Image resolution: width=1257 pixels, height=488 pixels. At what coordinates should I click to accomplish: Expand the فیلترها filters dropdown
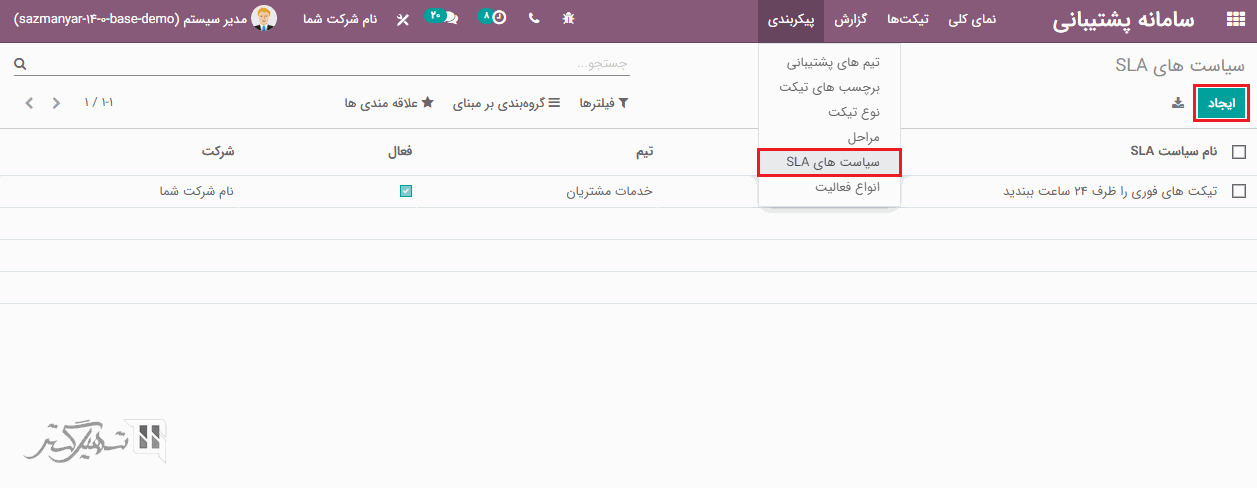coord(604,103)
